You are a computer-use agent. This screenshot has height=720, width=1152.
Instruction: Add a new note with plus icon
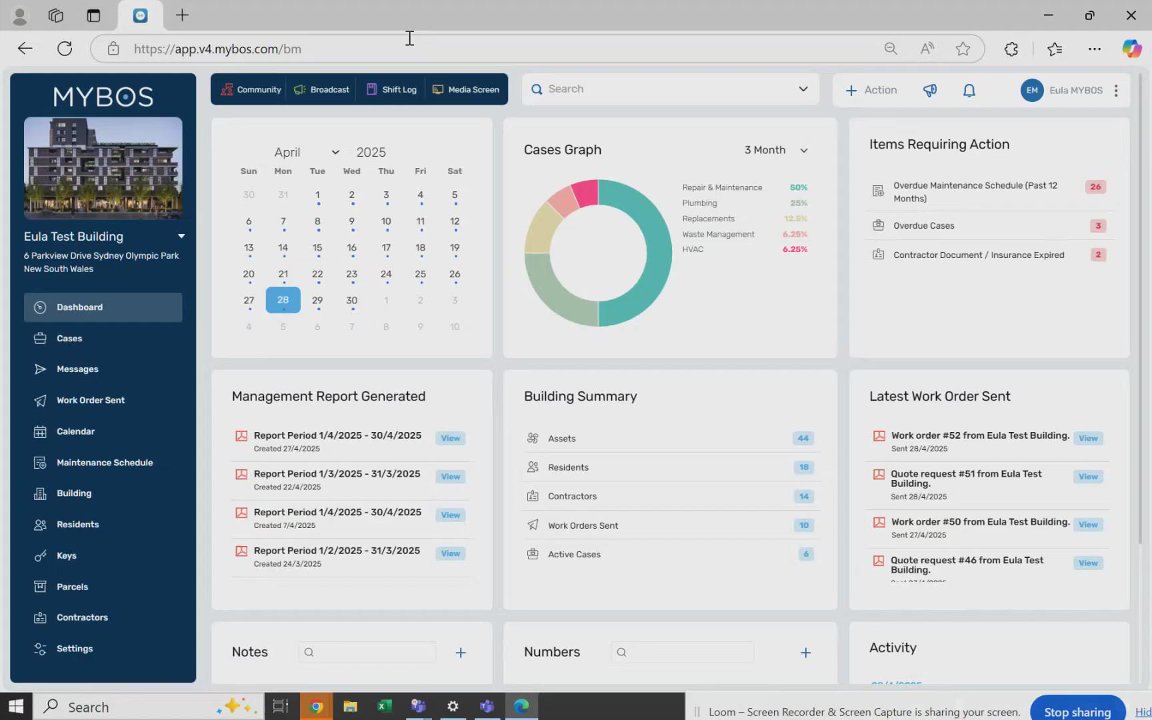pos(461,652)
